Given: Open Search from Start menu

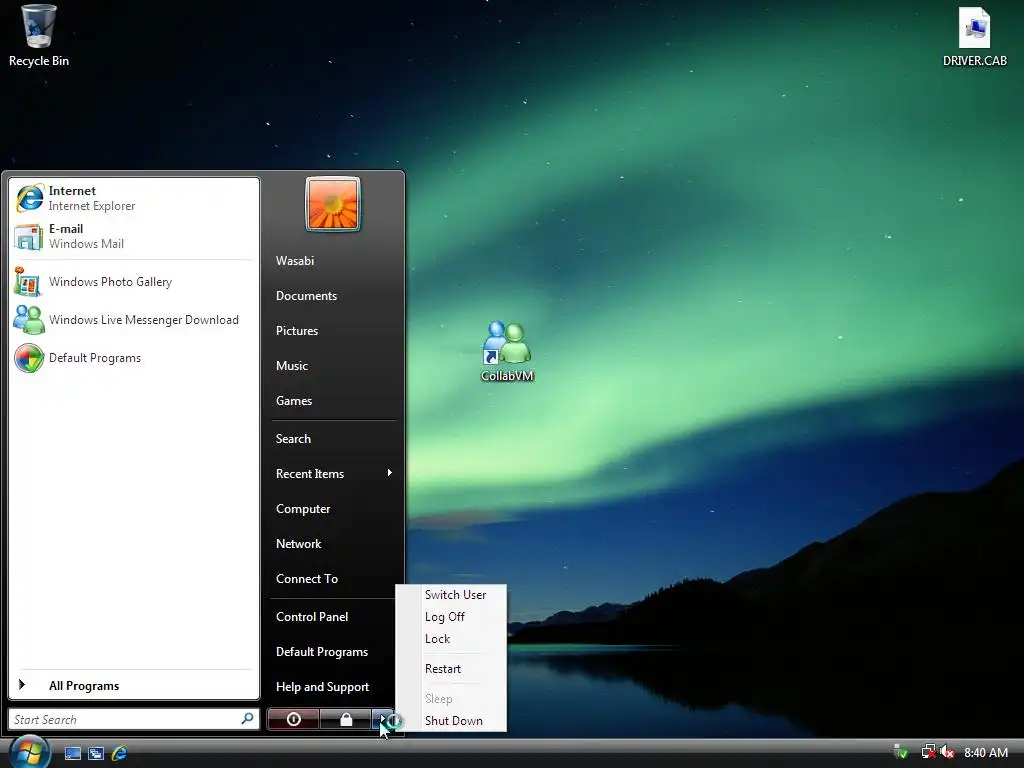Looking at the screenshot, I should [293, 440].
